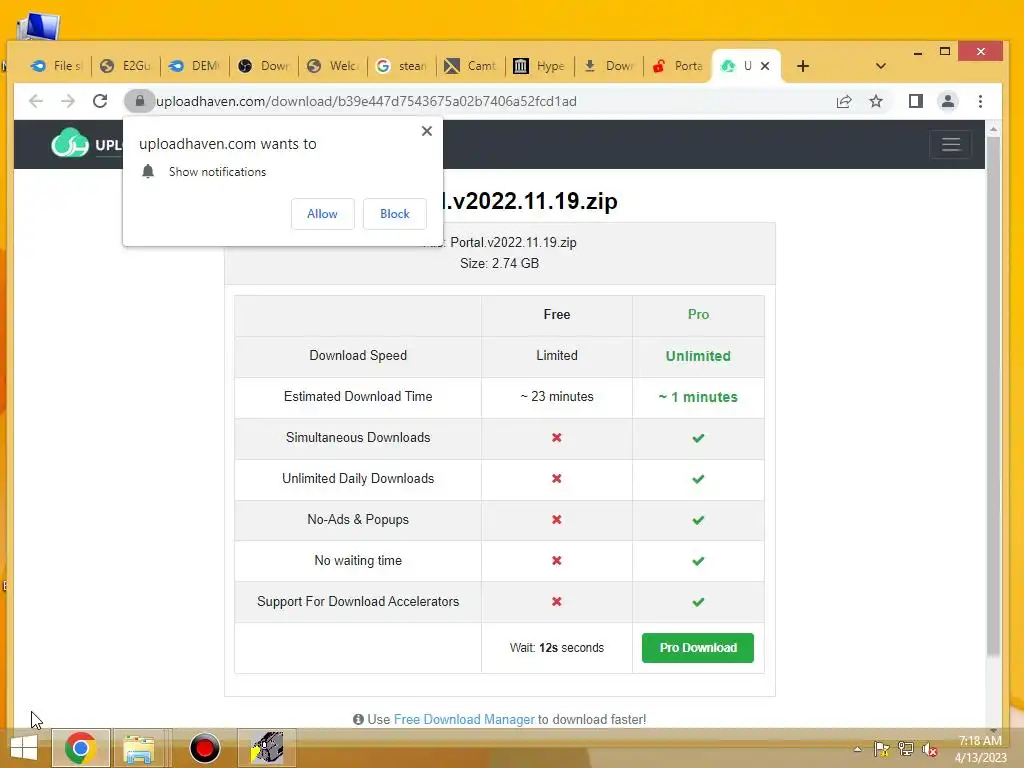Reload the current page
Screen dimensions: 1024x768
(100, 101)
